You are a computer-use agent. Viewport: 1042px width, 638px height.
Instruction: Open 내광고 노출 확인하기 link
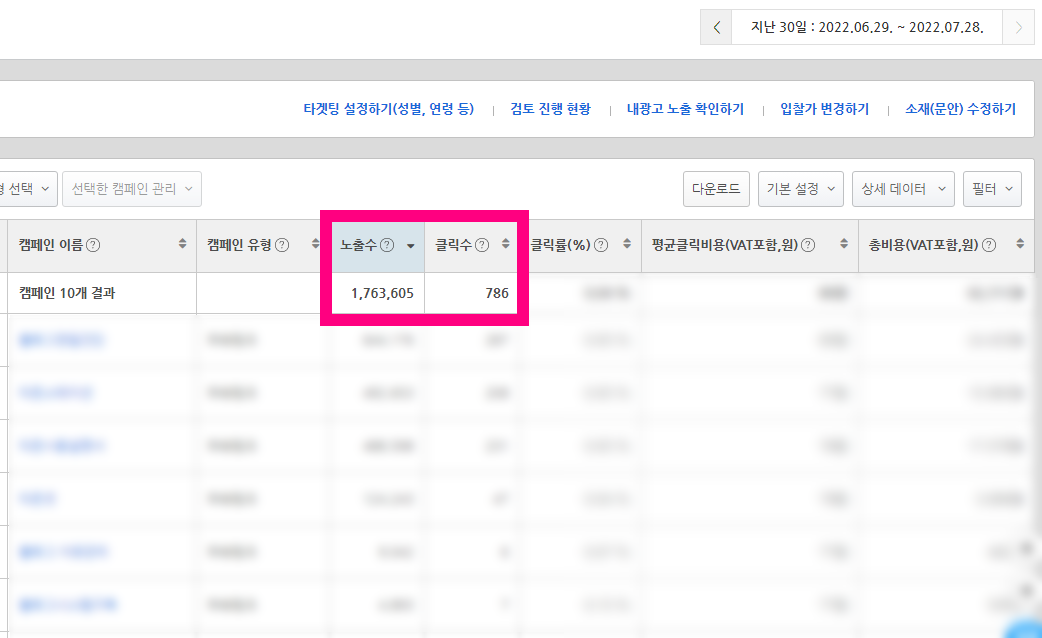pyautogui.click(x=685, y=109)
